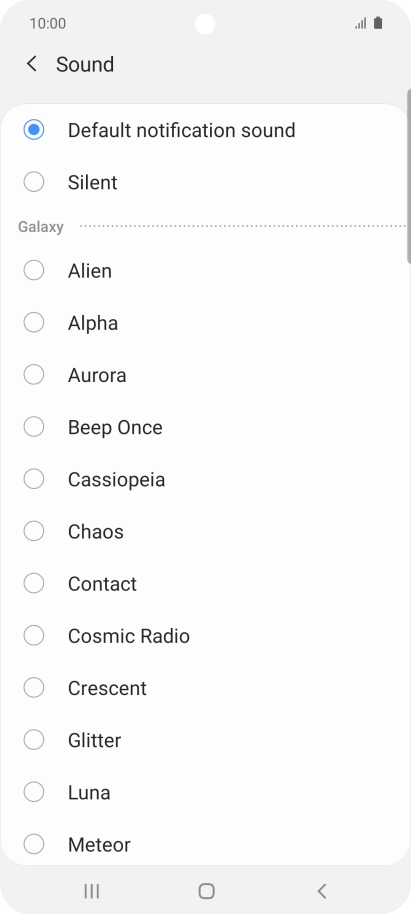Select the Luna notification sound
Screen dimensions: 411x914
click(34, 792)
